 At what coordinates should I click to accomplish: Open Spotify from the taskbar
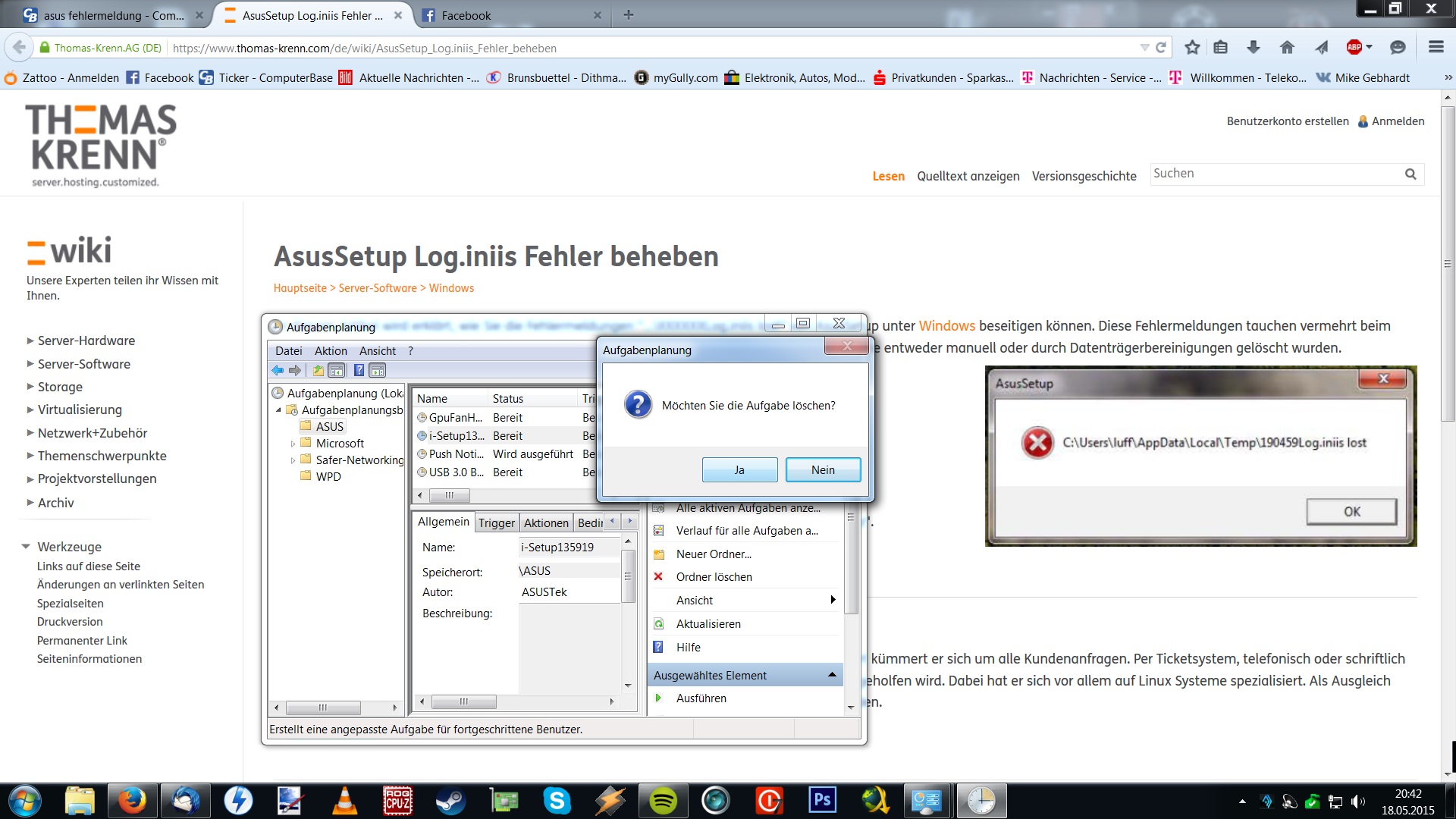[x=664, y=801]
